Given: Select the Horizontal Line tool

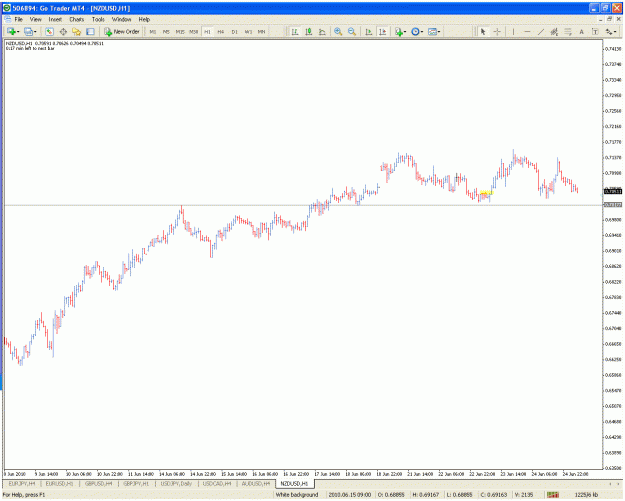Looking at the screenshot, I should coord(527,31).
